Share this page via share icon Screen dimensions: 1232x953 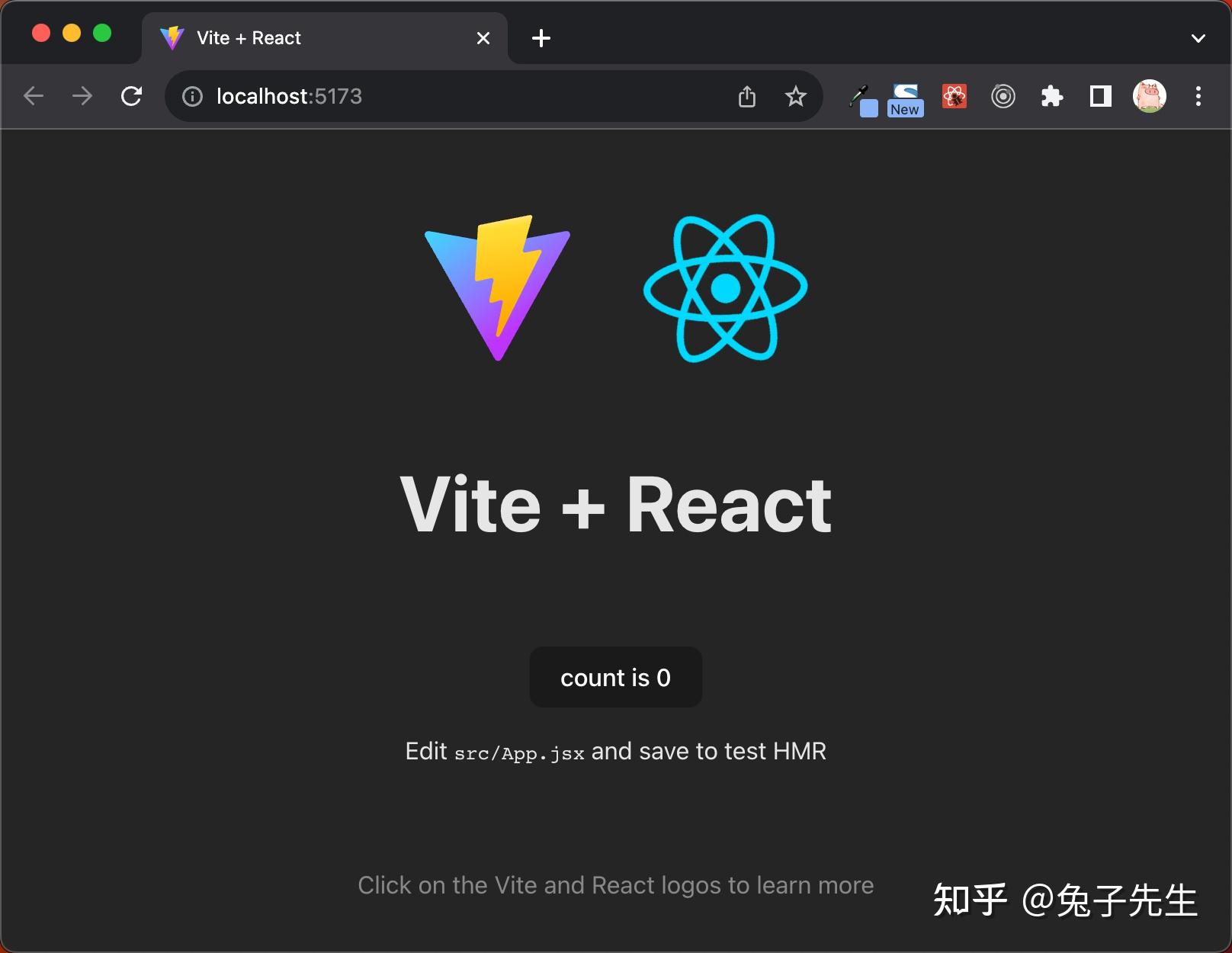[x=747, y=96]
